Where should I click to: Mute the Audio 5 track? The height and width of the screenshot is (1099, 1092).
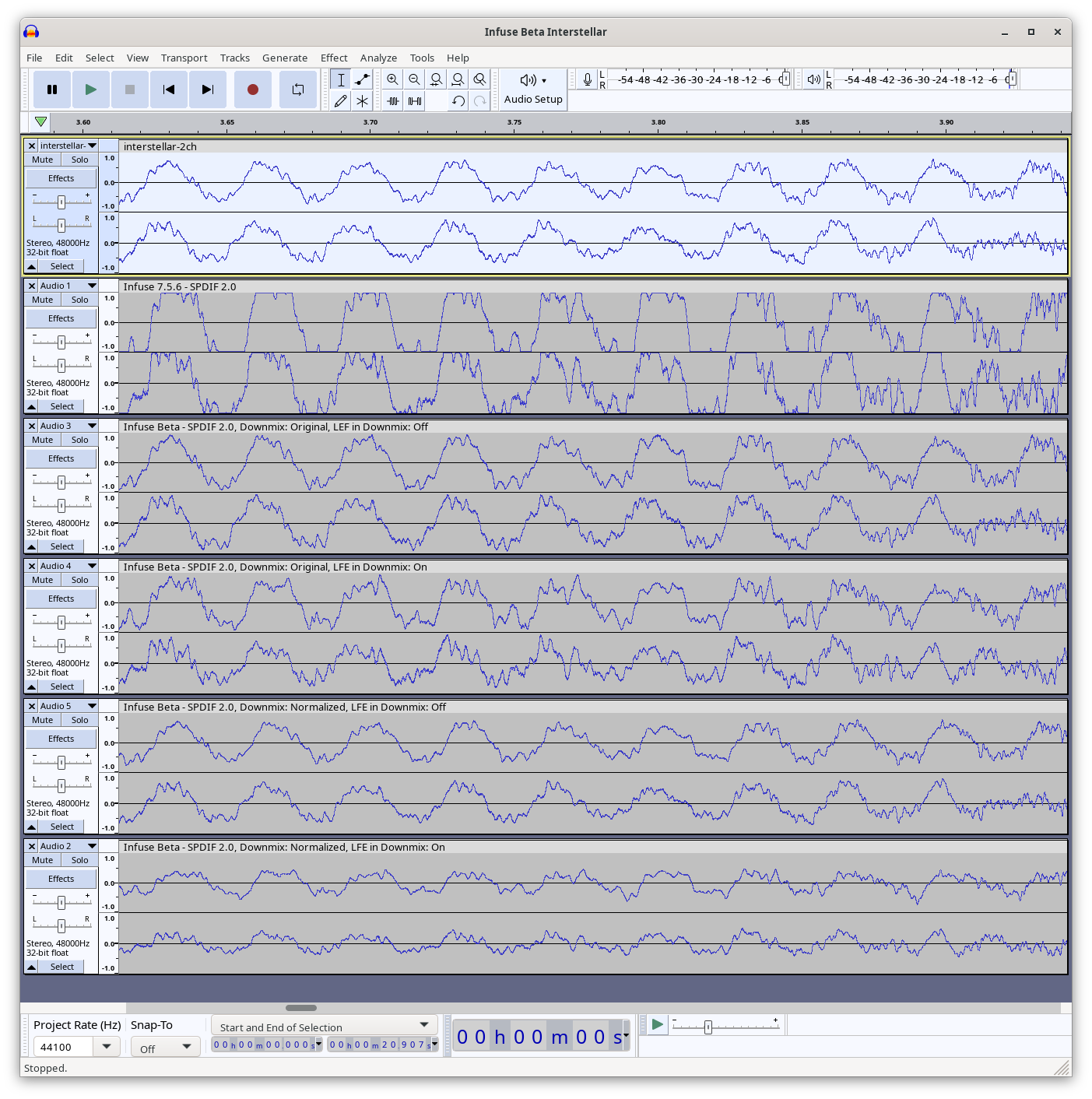[x=43, y=720]
